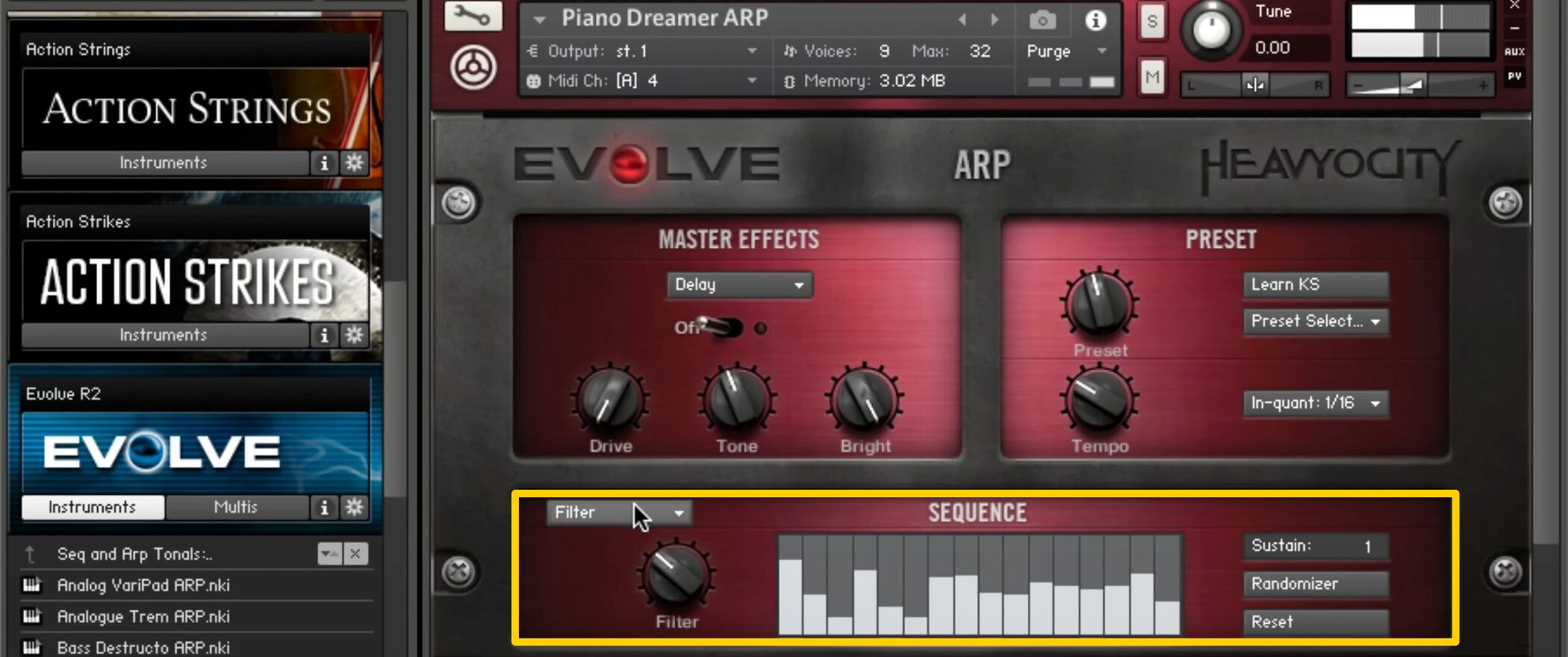
Task: Switch to Evolve R2 Multis tab
Action: click(236, 508)
